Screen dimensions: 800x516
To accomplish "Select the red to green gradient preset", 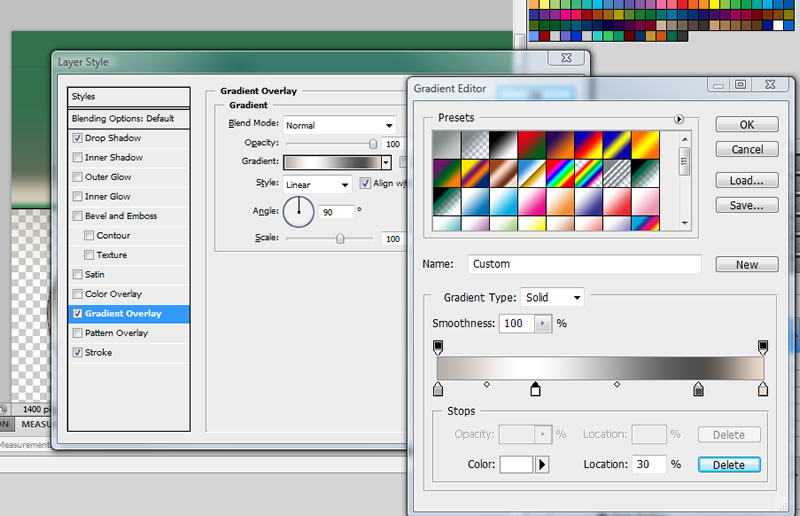I will pyautogui.click(x=532, y=144).
